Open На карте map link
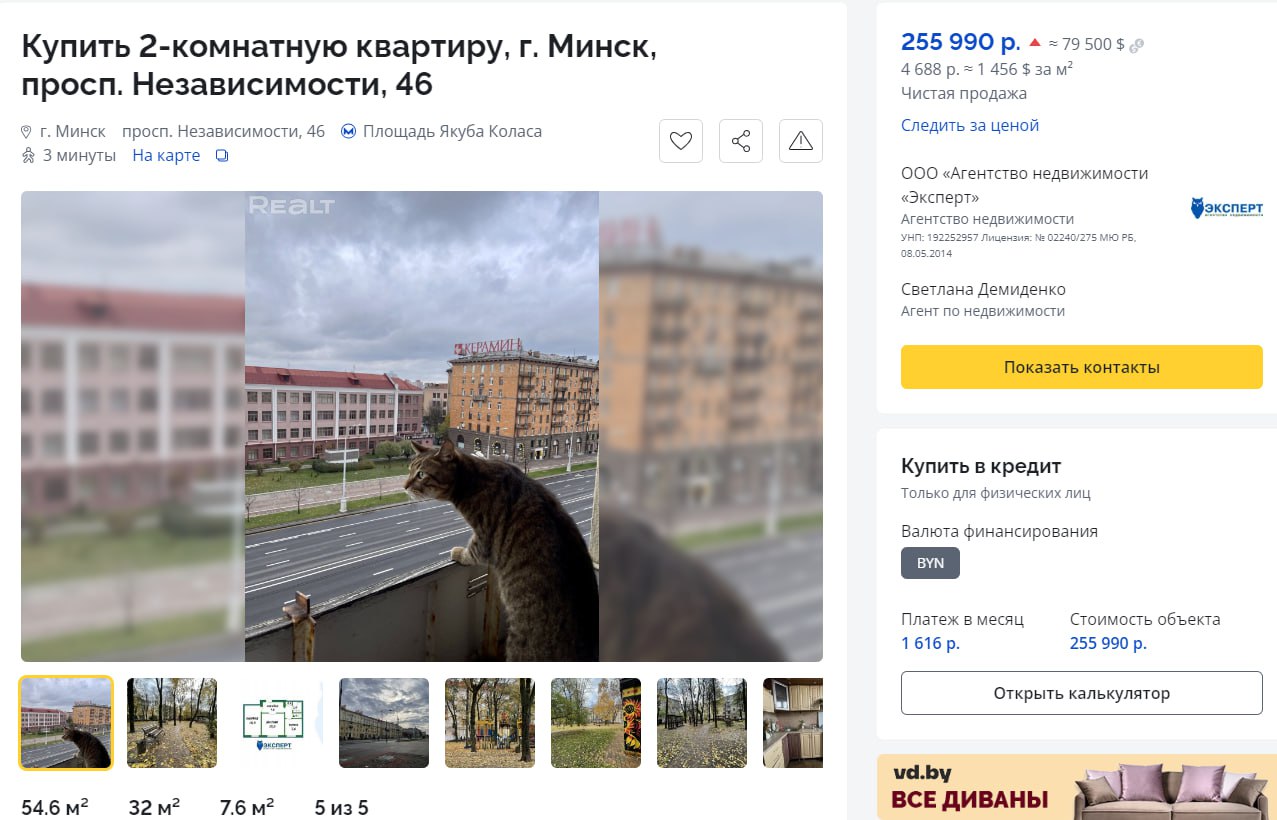The width and height of the screenshot is (1277, 820). point(166,156)
